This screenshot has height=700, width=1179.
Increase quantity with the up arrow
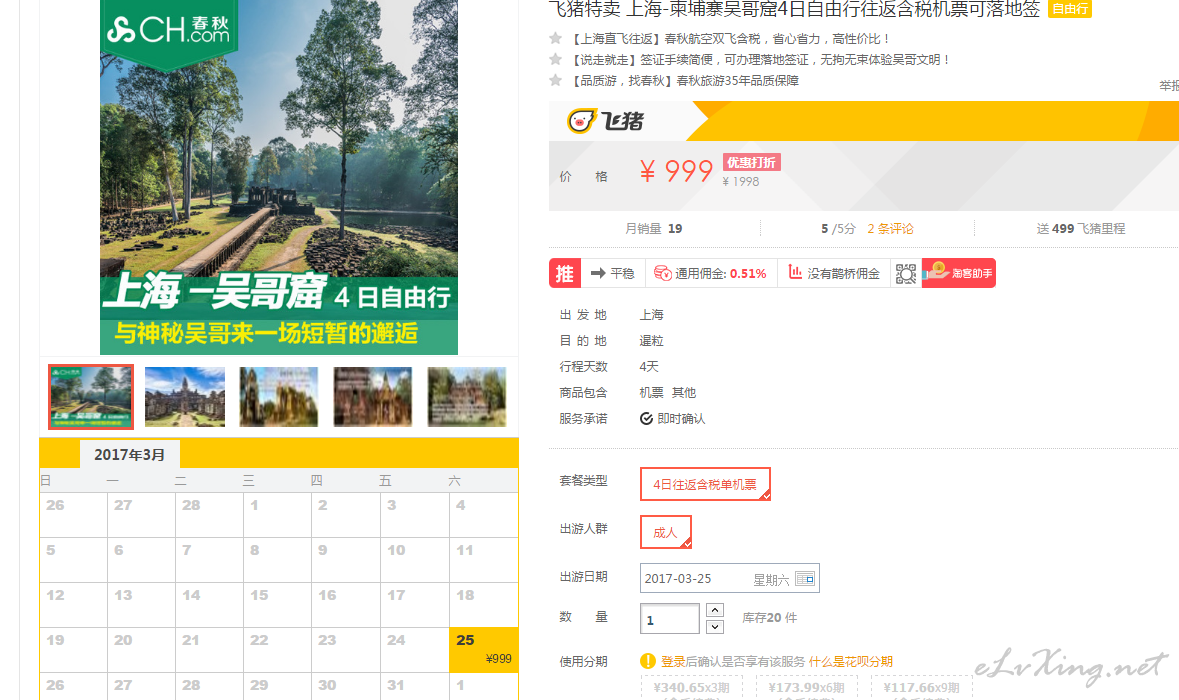715,610
